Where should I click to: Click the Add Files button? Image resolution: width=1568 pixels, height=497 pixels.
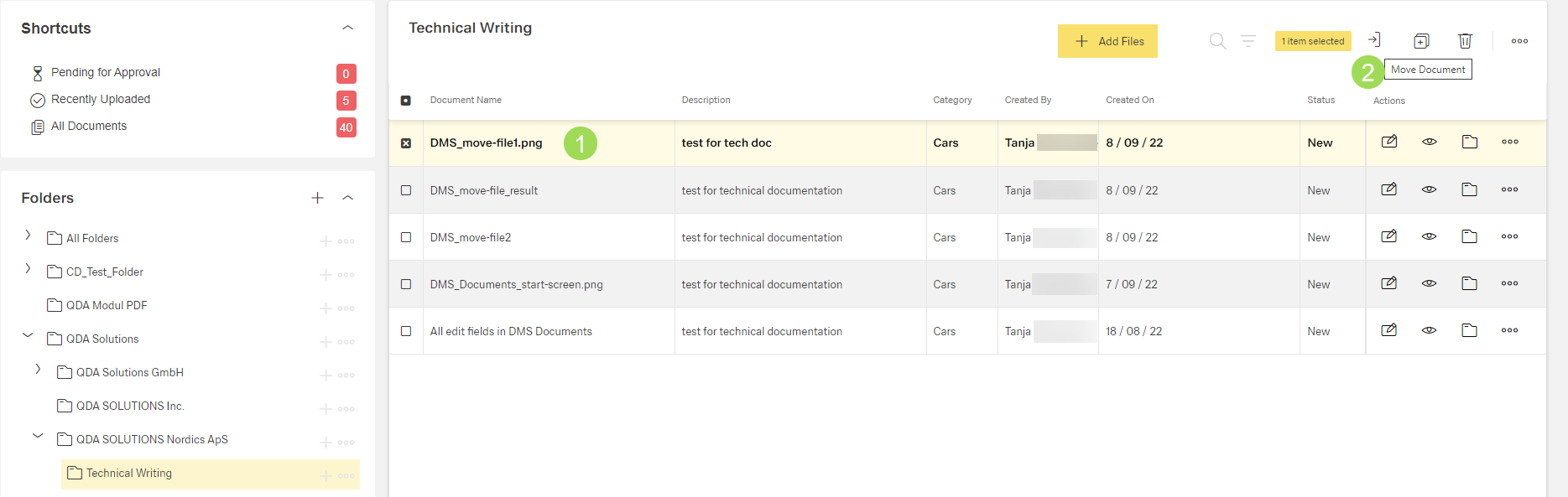pyautogui.click(x=1107, y=41)
